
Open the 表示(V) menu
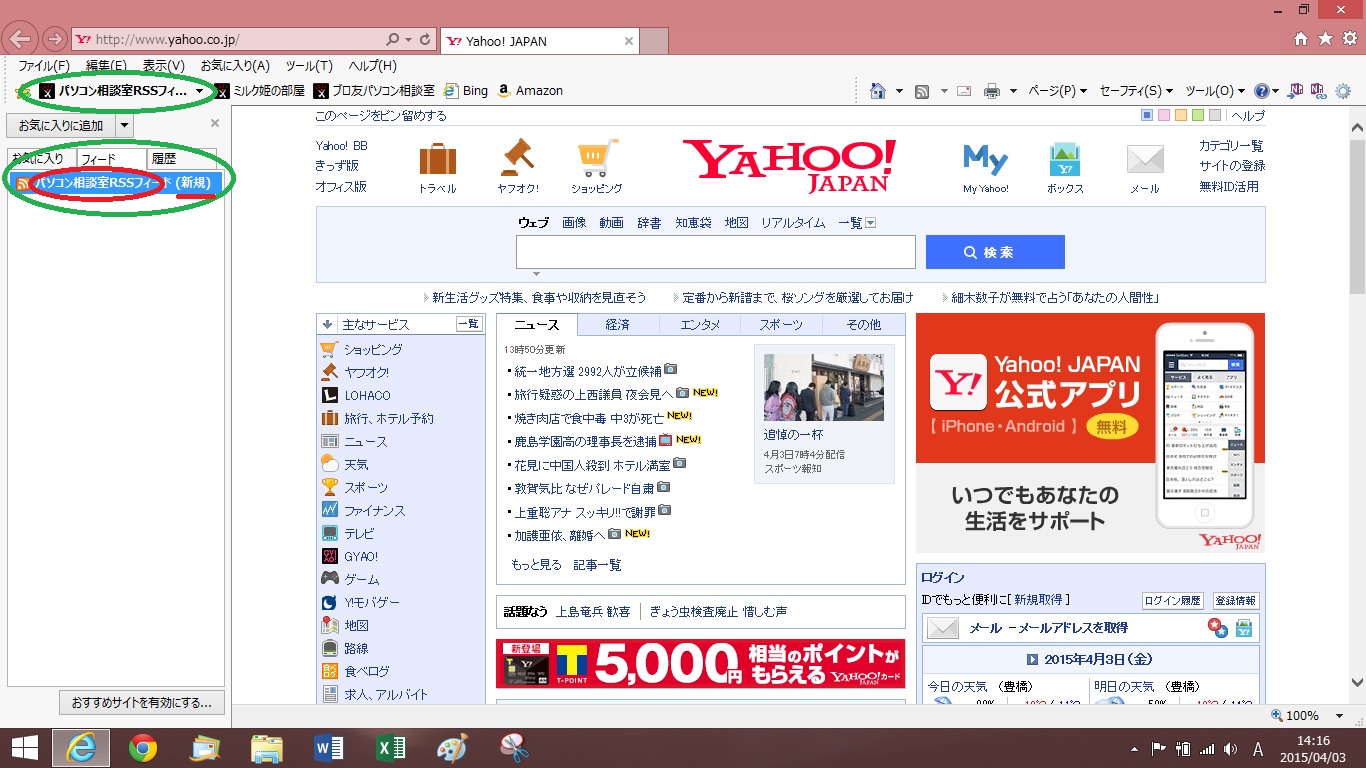tap(163, 66)
